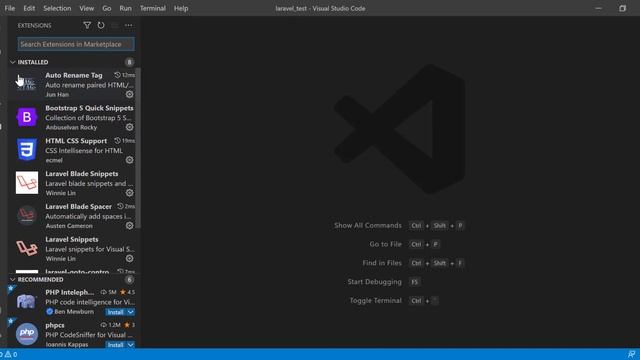Click the Jun Han publisher name
Viewport: 640px width, 360px height.
(x=57, y=95)
